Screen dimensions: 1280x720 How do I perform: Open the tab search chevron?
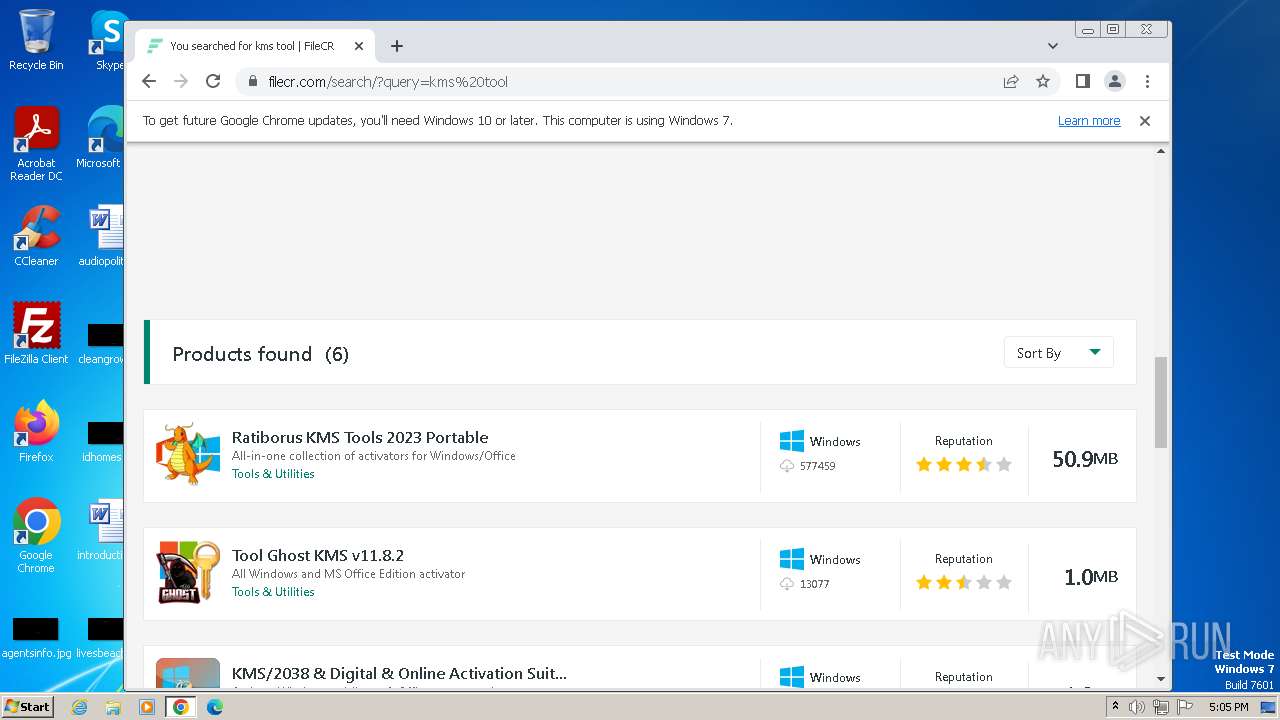click(1052, 46)
